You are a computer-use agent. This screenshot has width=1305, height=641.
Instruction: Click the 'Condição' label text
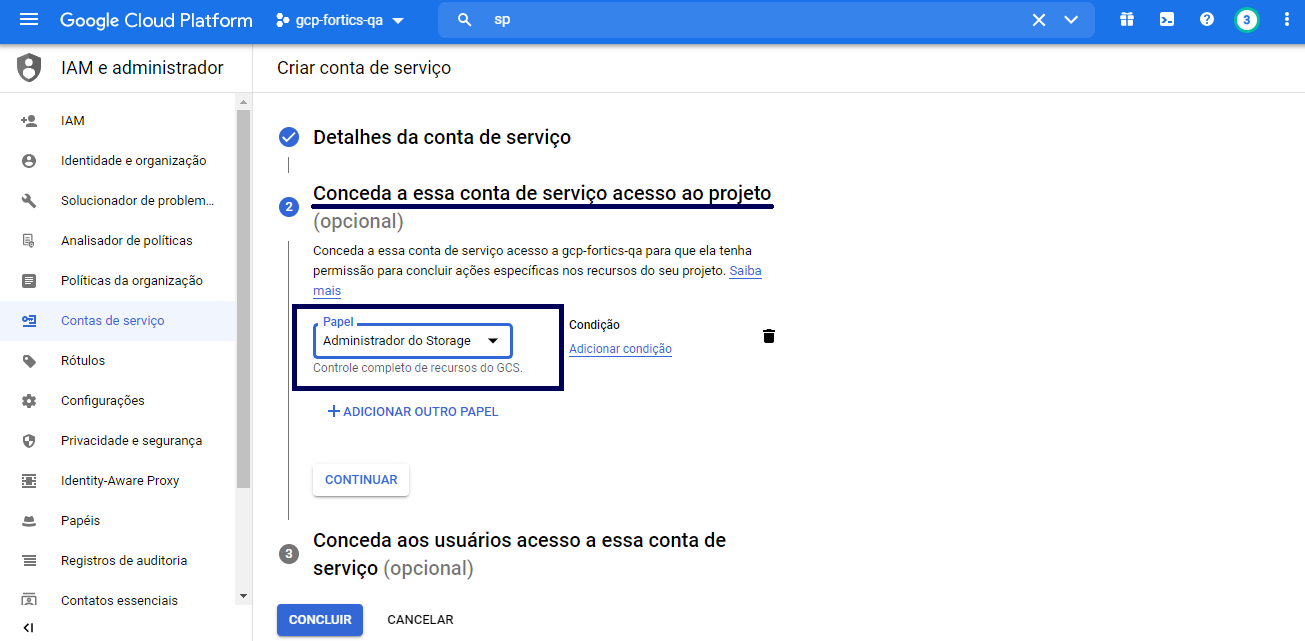click(x=594, y=325)
